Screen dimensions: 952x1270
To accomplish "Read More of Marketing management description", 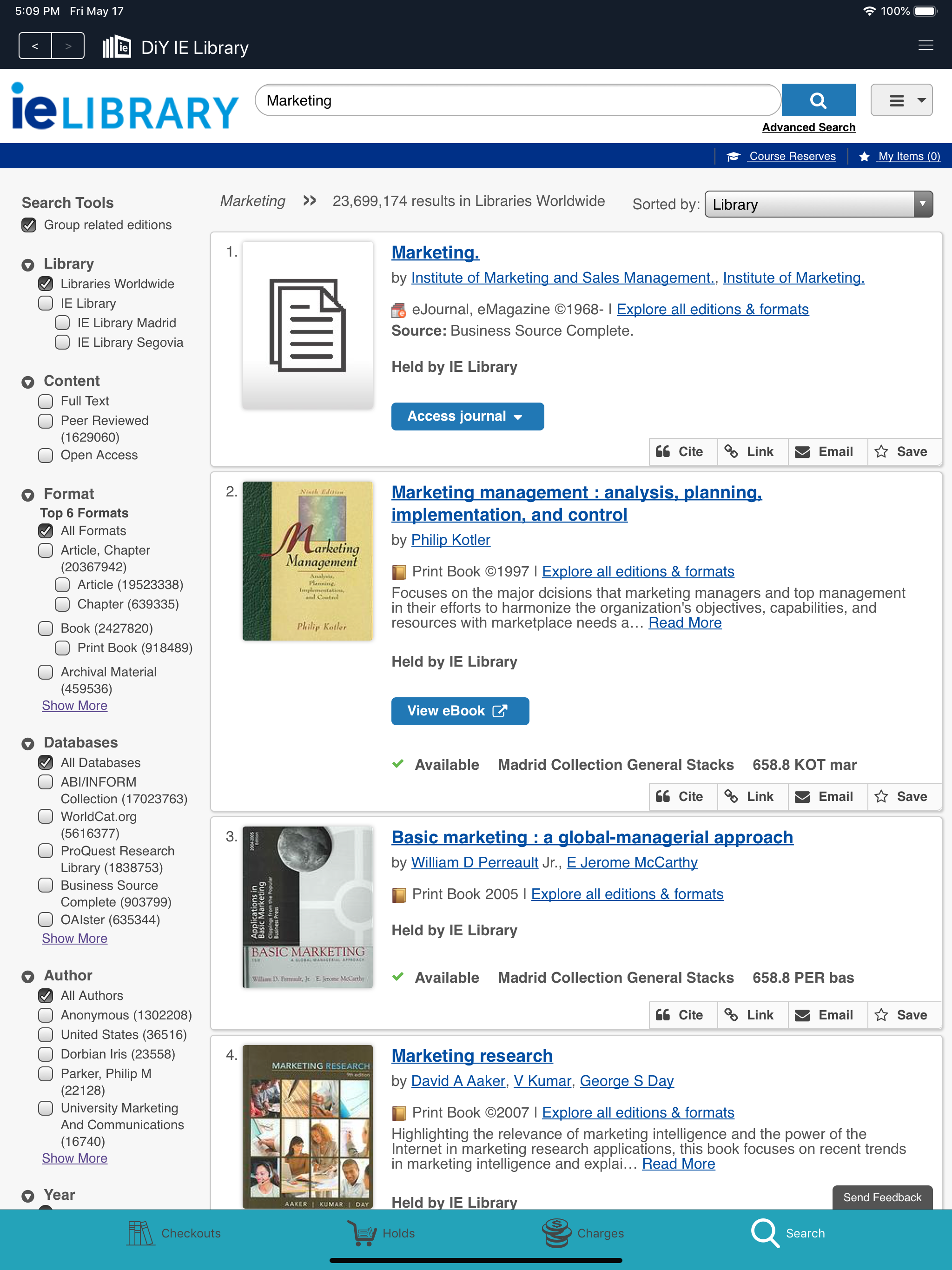I will pos(685,623).
